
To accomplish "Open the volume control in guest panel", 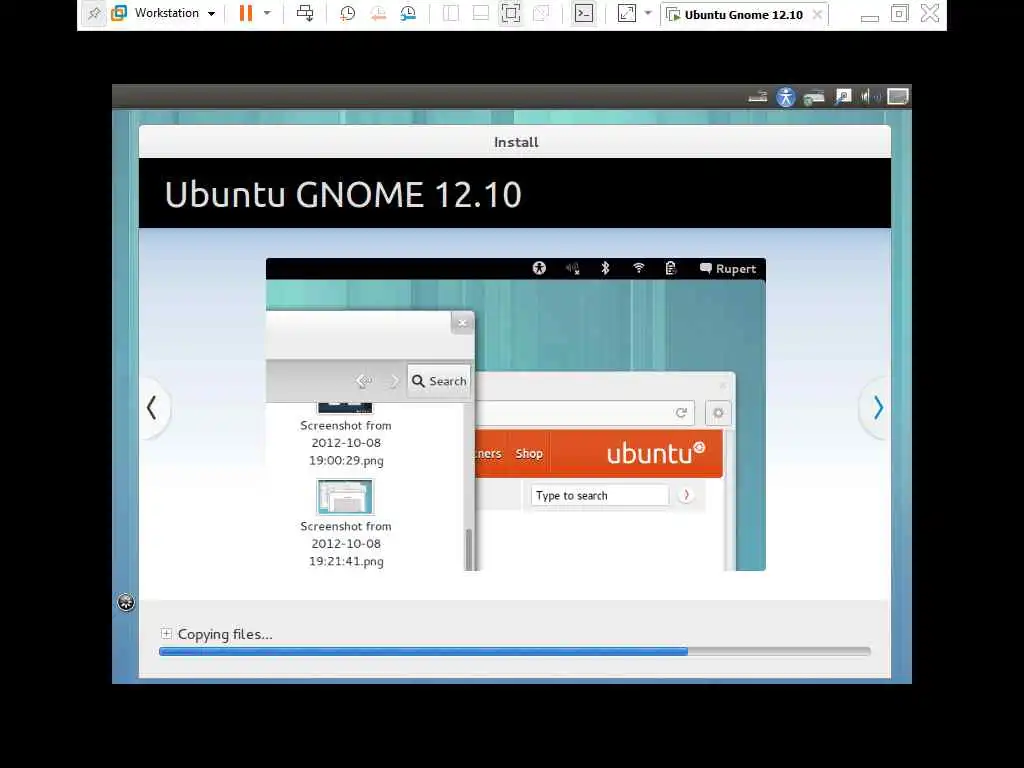I will [870, 97].
